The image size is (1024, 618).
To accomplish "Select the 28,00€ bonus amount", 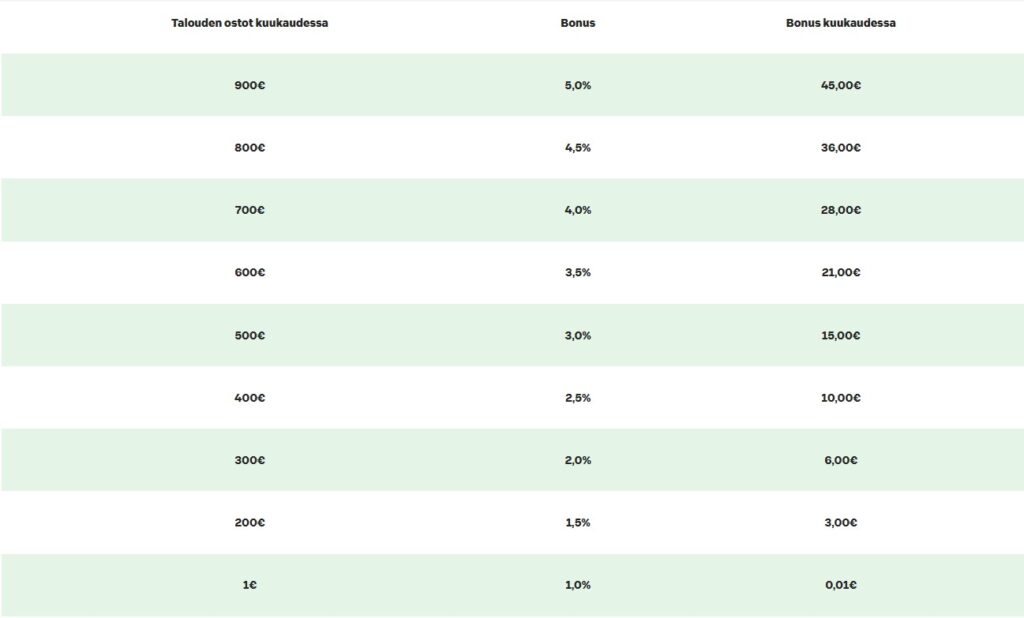I will (x=840, y=210).
